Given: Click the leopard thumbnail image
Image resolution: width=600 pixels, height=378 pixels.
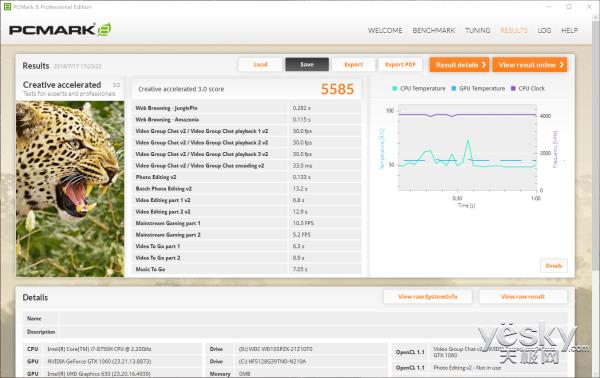Looking at the screenshot, I should coord(70,189).
